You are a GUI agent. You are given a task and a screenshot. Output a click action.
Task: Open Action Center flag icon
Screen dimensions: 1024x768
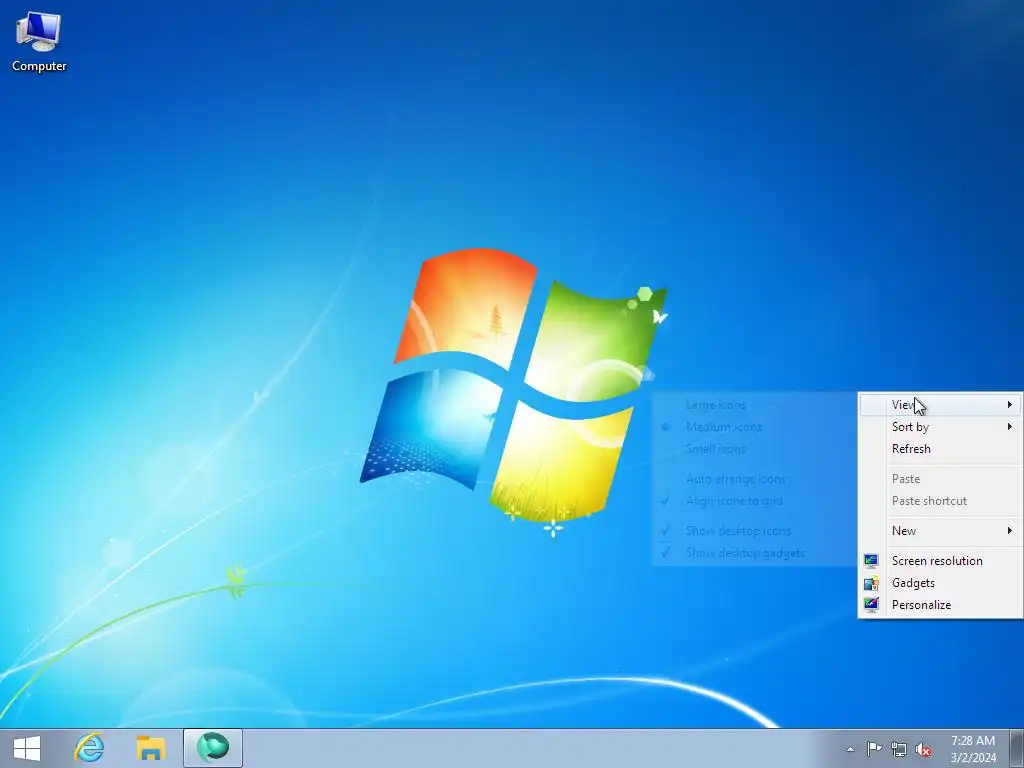click(874, 749)
